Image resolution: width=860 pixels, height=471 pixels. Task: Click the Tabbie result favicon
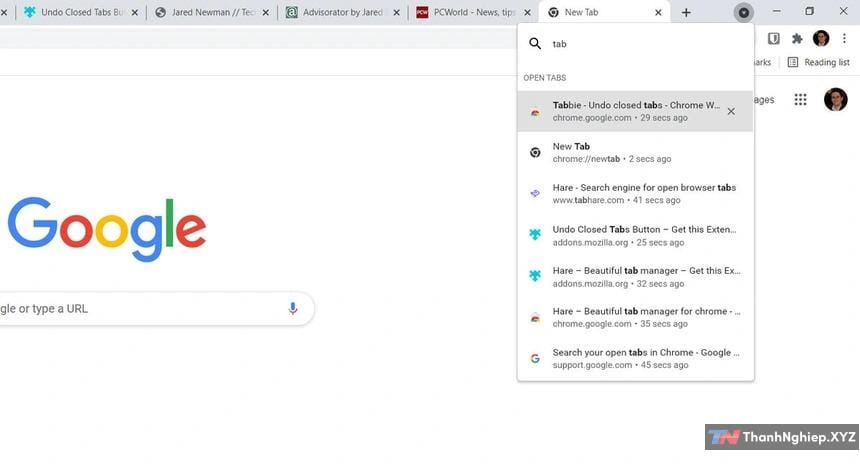[535, 112]
